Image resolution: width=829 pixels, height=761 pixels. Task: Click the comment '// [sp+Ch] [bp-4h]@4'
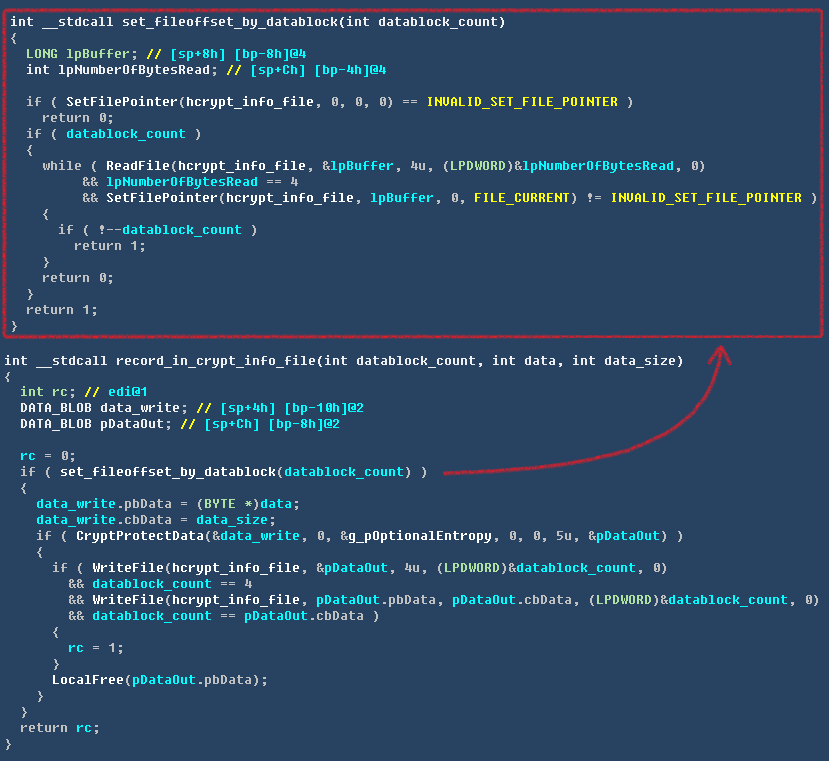click(x=306, y=70)
